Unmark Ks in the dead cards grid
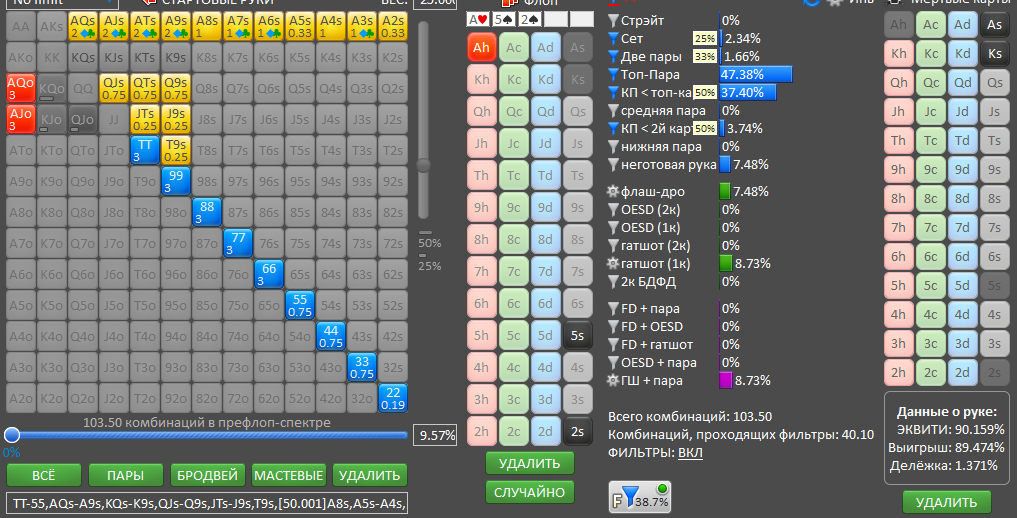Image resolution: width=1017 pixels, height=518 pixels. point(994,54)
